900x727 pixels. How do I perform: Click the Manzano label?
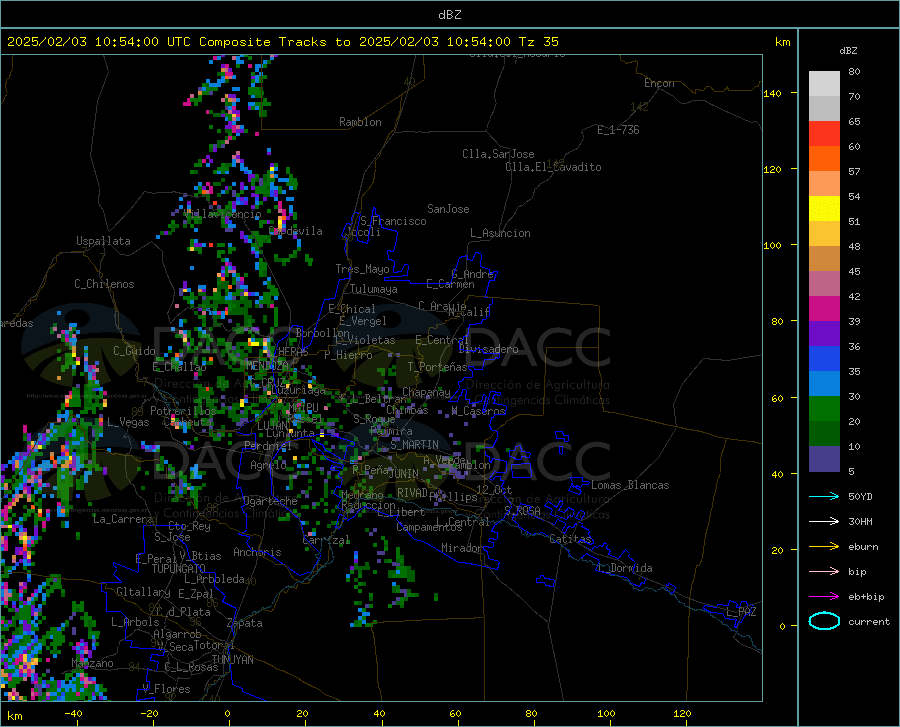pyautogui.click(x=92, y=663)
